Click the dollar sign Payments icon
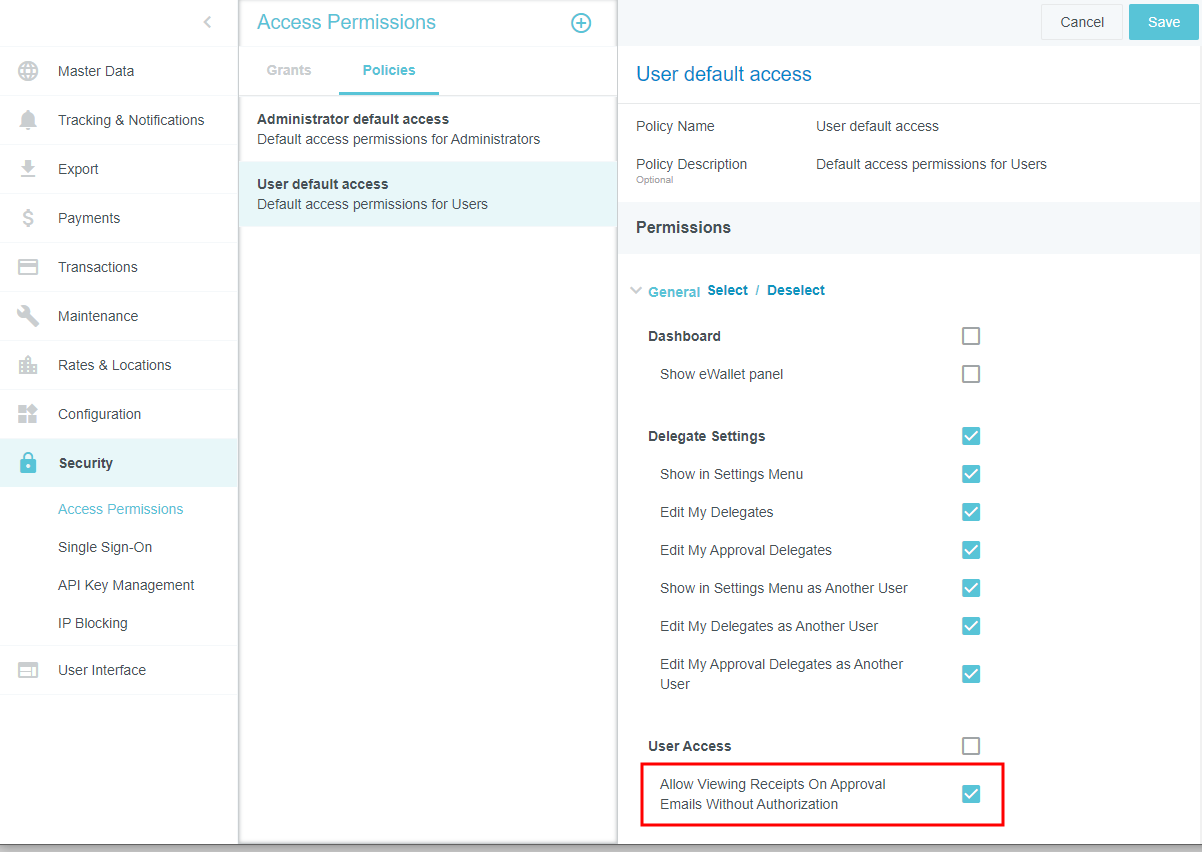The image size is (1202, 852). [28, 218]
